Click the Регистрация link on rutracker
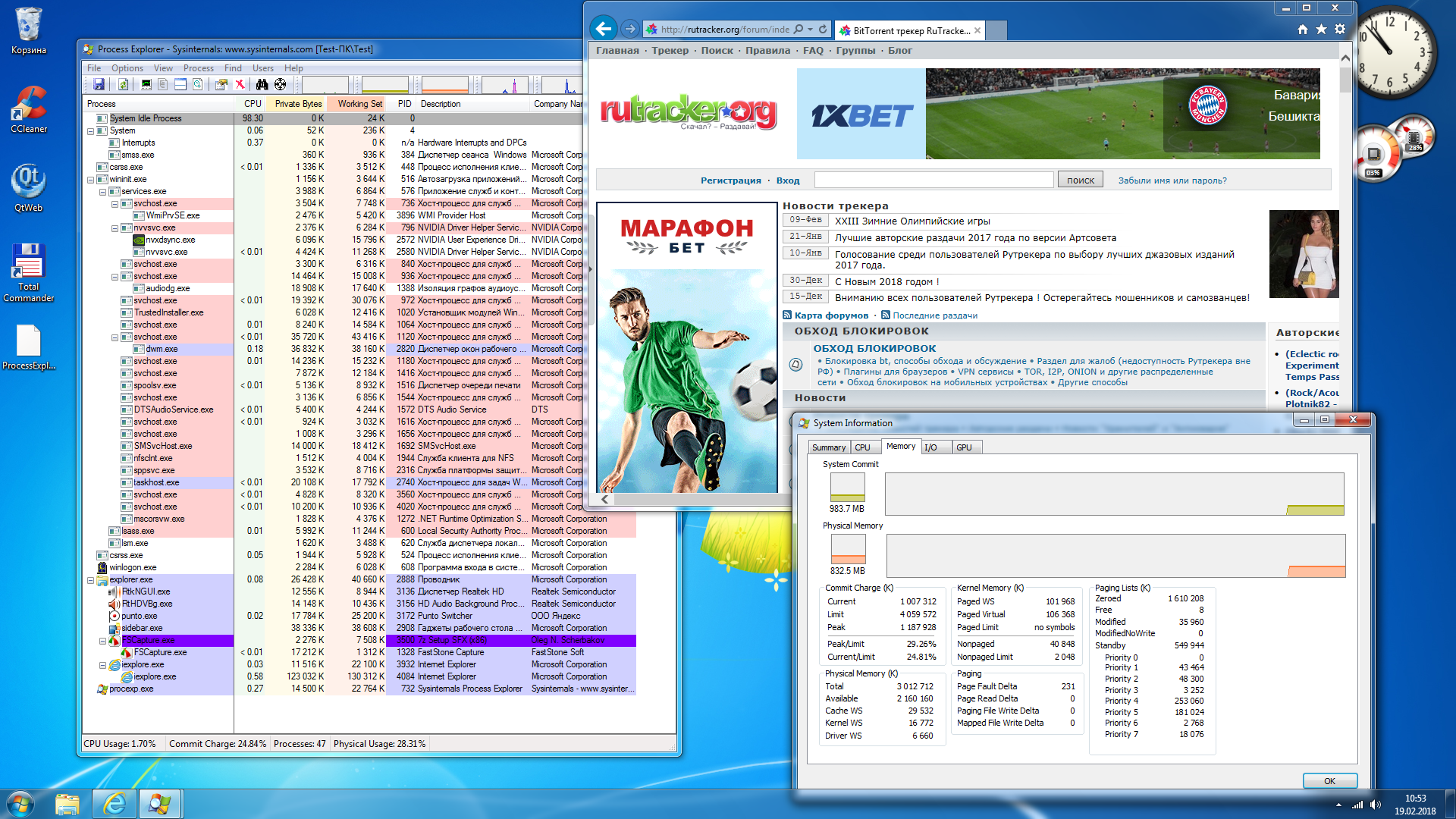The height and width of the screenshot is (819, 1456). coord(730,180)
